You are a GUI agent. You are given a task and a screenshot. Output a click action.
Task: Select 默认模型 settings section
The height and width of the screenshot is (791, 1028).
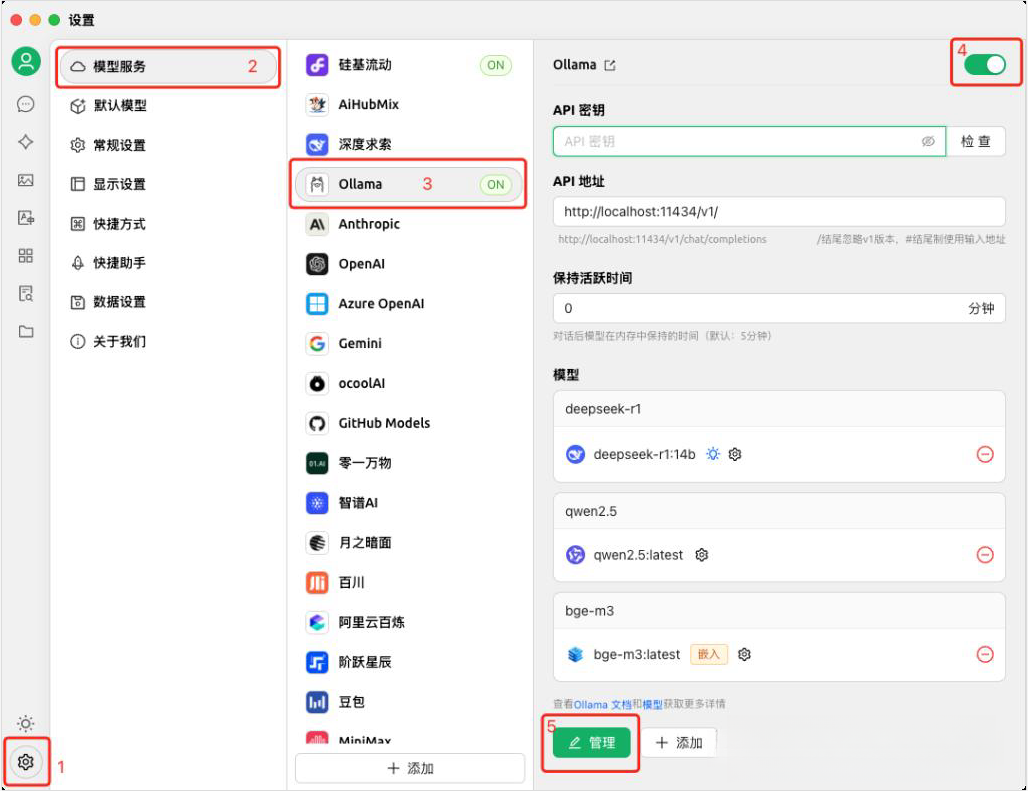coord(168,106)
